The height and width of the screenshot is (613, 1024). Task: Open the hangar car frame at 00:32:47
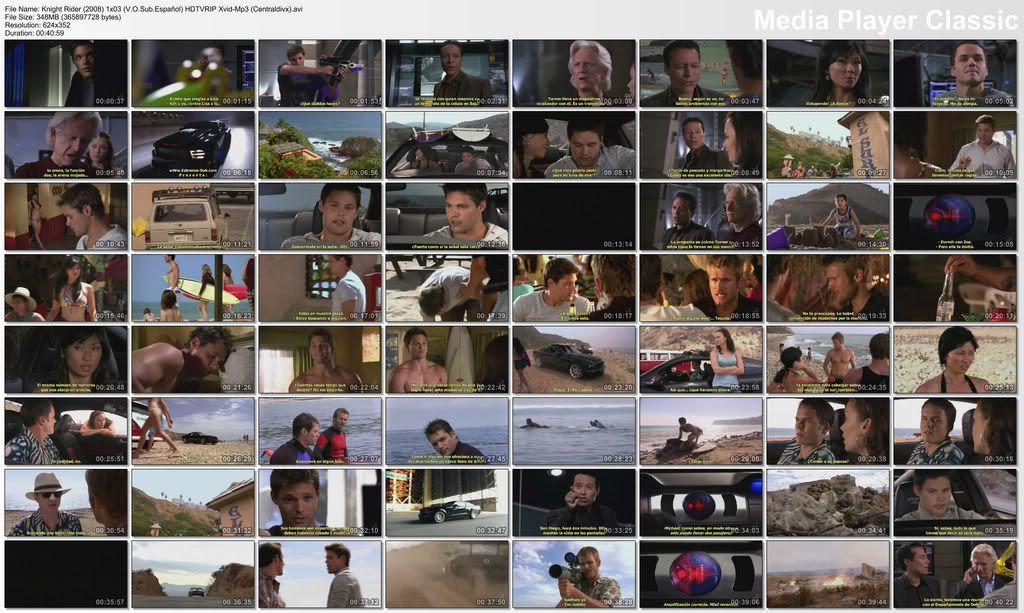[447, 503]
